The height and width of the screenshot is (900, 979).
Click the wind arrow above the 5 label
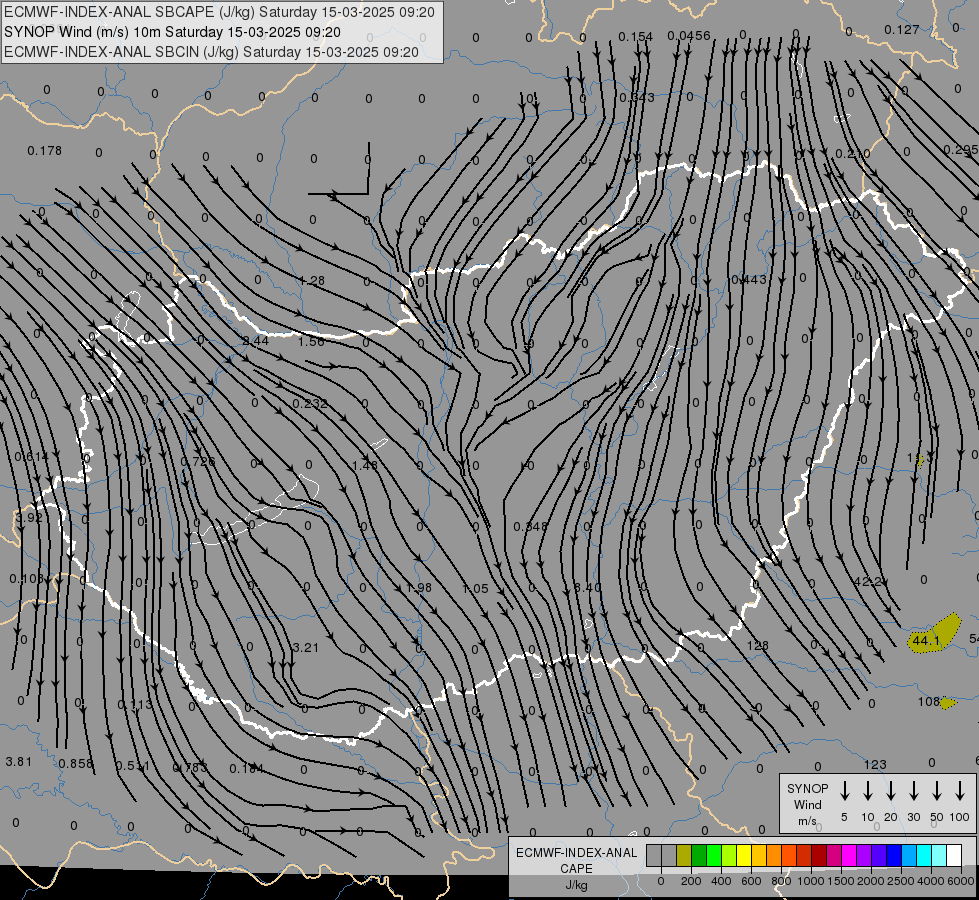pos(844,791)
